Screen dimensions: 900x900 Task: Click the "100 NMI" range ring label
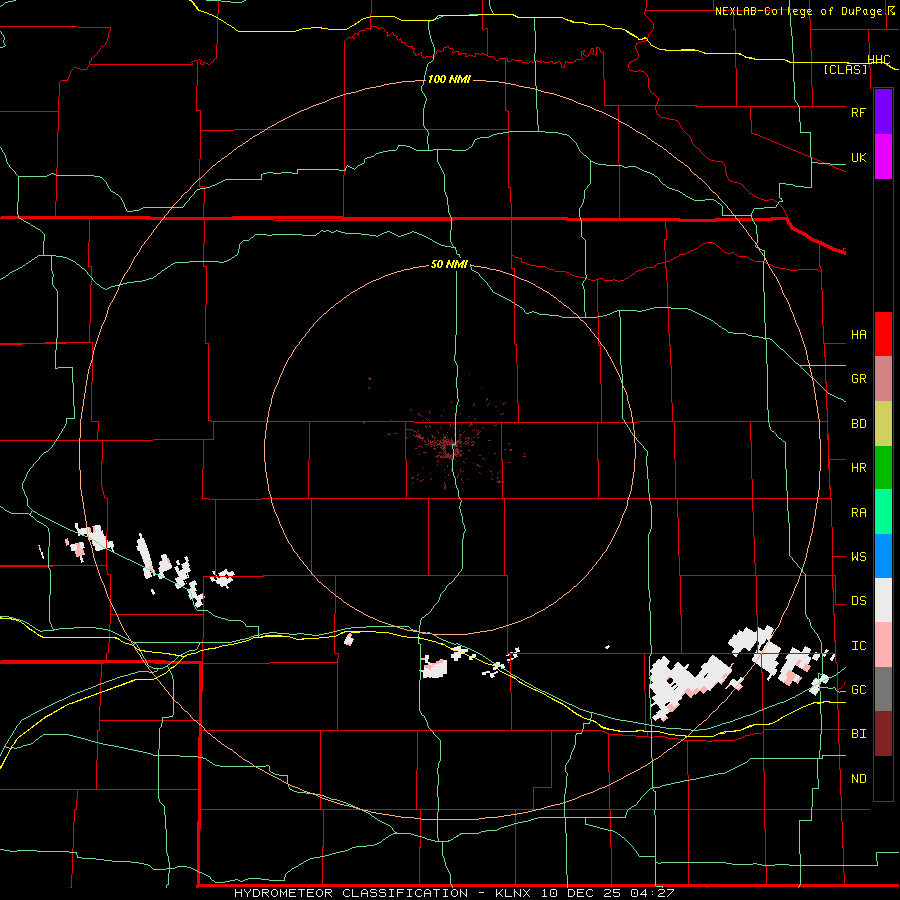pos(449,79)
